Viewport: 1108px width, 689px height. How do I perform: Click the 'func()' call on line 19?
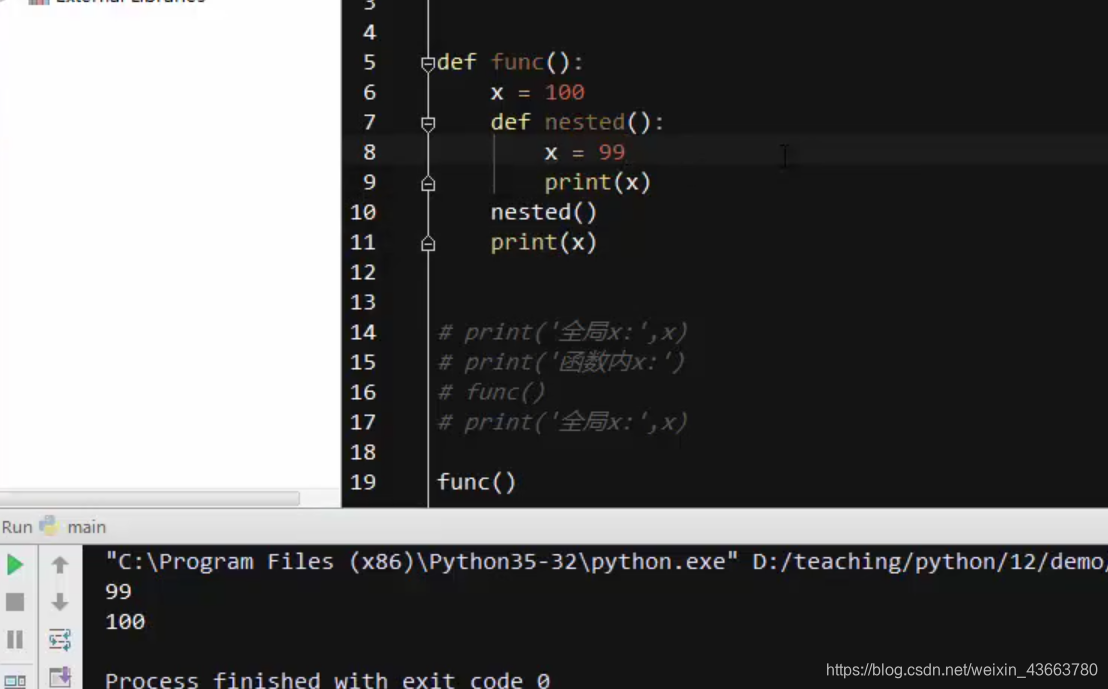pyautogui.click(x=476, y=482)
